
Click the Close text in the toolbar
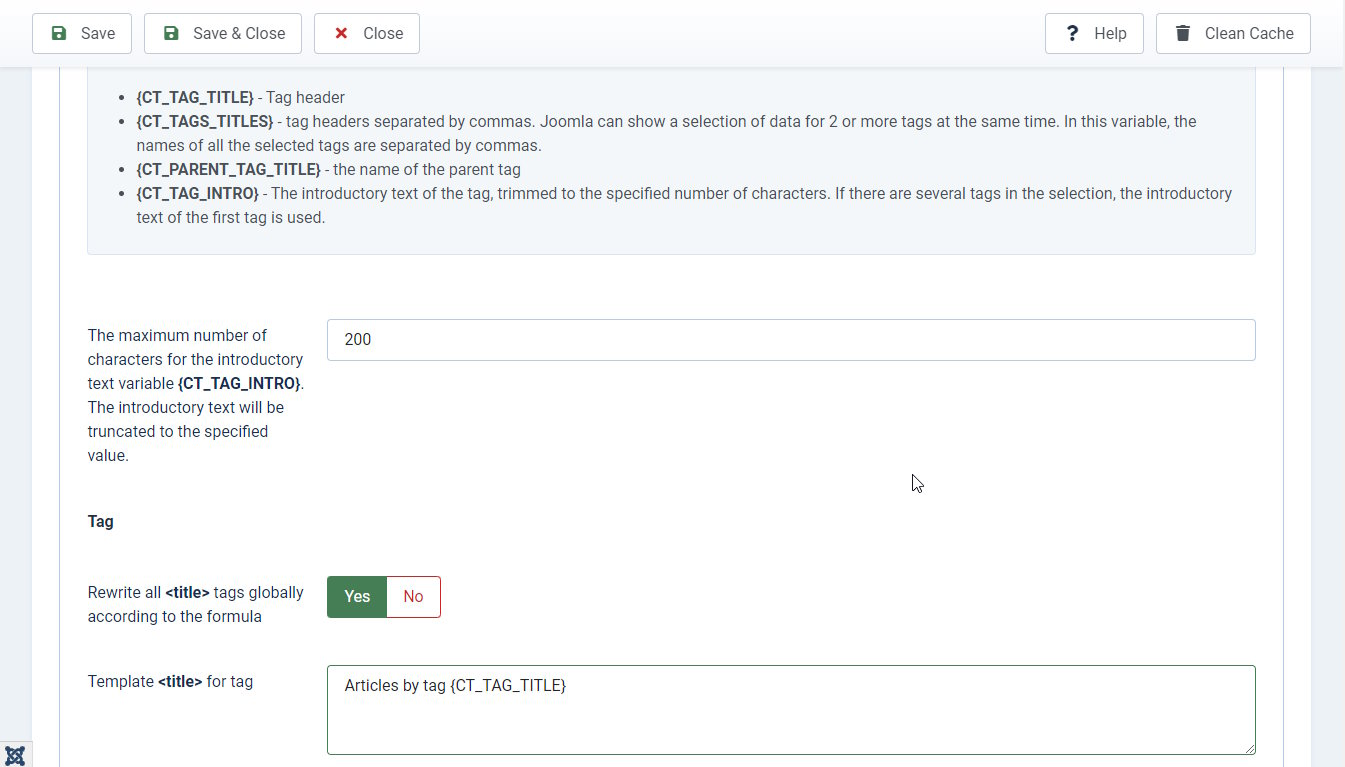383,33
